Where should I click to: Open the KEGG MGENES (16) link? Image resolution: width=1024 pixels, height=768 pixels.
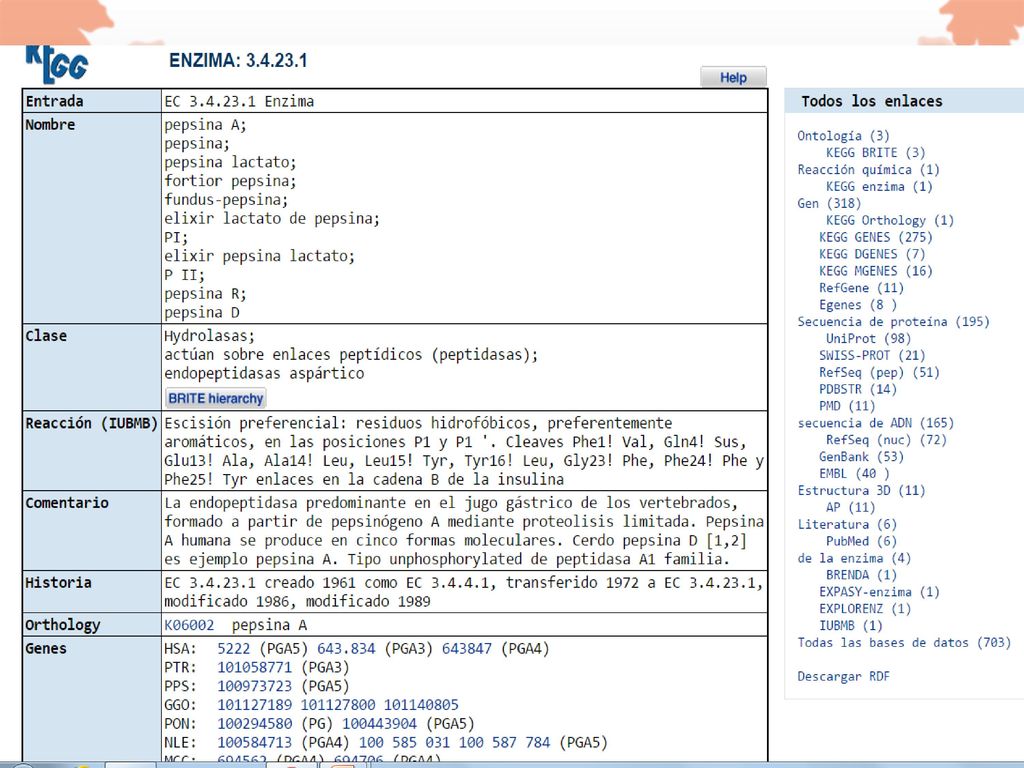[x=876, y=271]
